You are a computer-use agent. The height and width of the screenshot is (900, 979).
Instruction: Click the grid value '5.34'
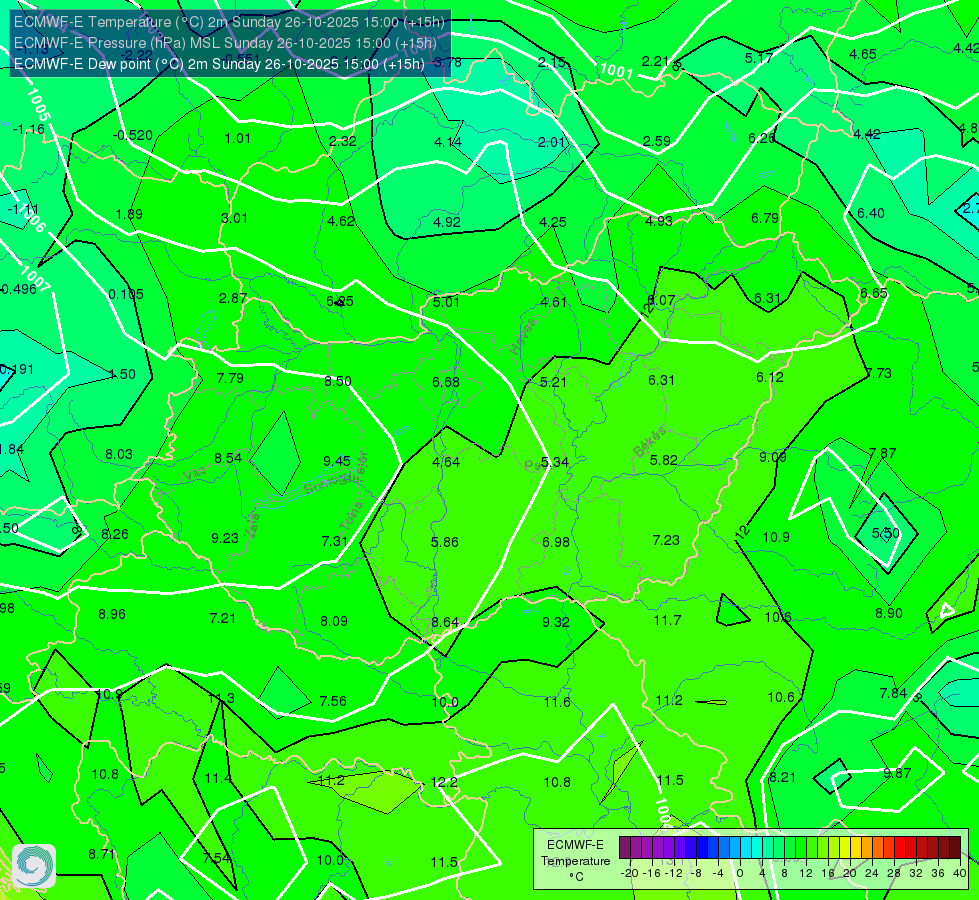(555, 462)
